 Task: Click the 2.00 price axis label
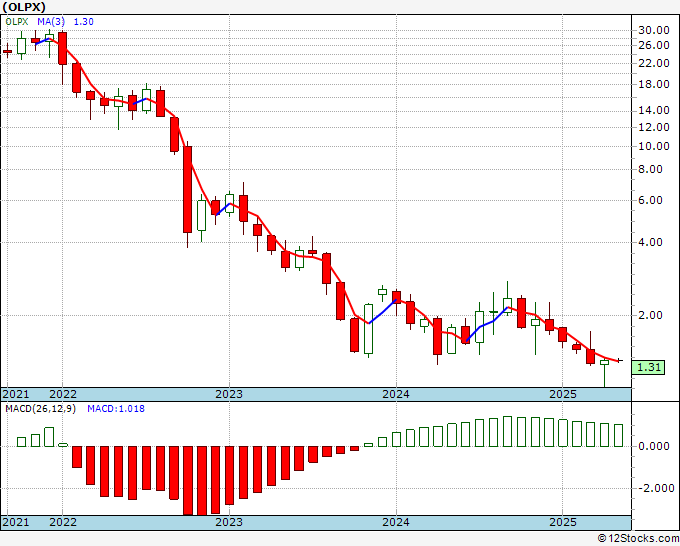pyautogui.click(x=651, y=315)
